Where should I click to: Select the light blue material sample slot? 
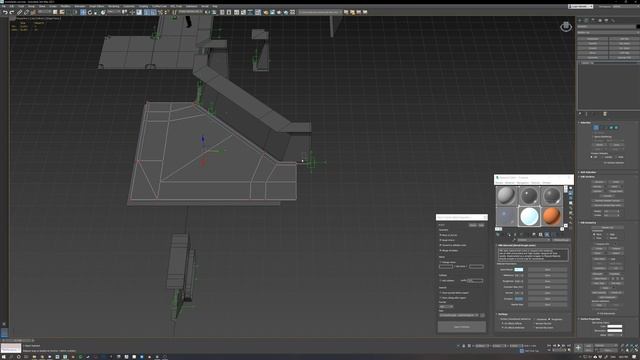529,216
